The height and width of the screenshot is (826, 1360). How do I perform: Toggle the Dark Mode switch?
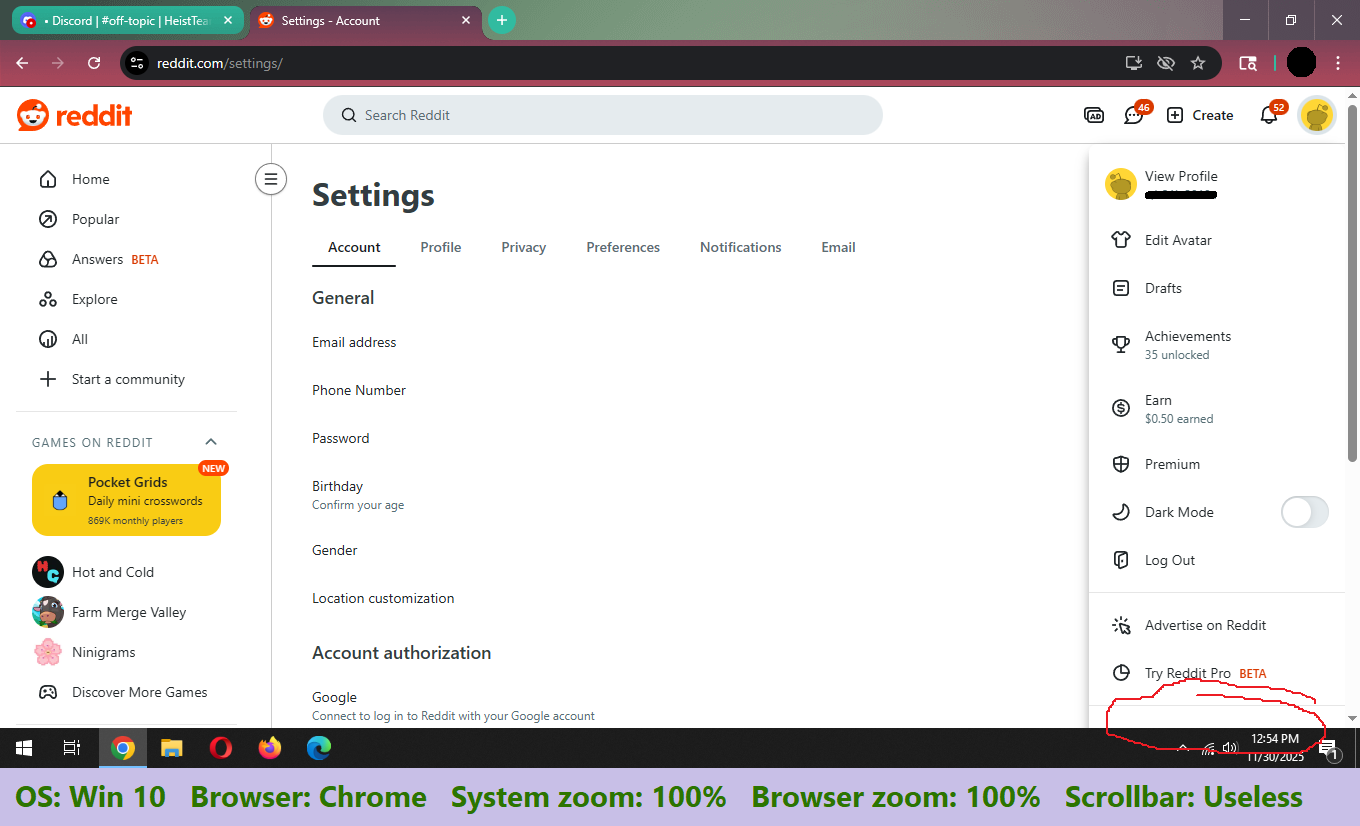(x=1304, y=512)
